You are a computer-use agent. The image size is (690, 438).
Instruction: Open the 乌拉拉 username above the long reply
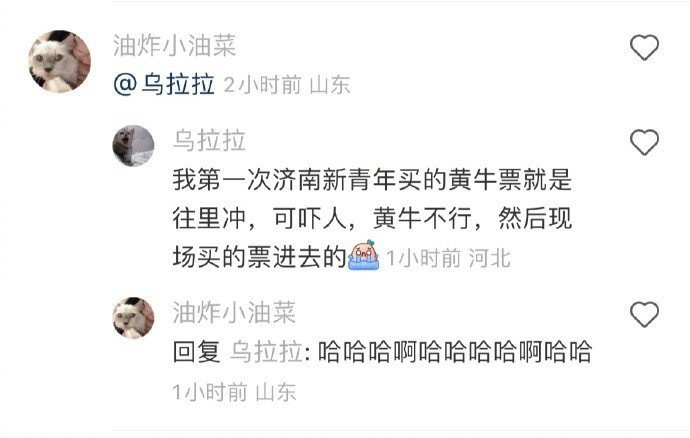209,141
